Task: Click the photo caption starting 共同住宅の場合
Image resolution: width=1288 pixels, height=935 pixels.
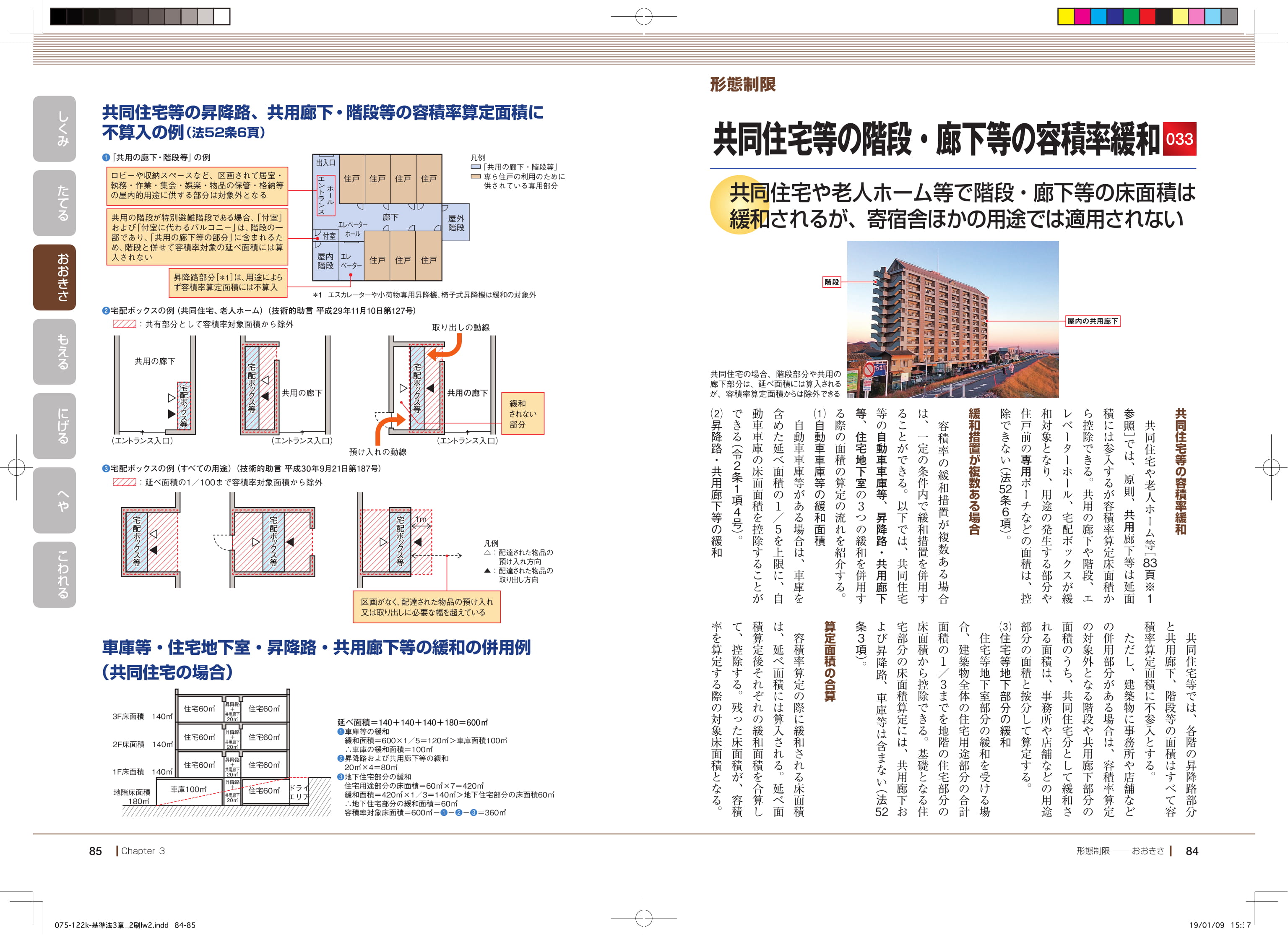Action: (775, 384)
